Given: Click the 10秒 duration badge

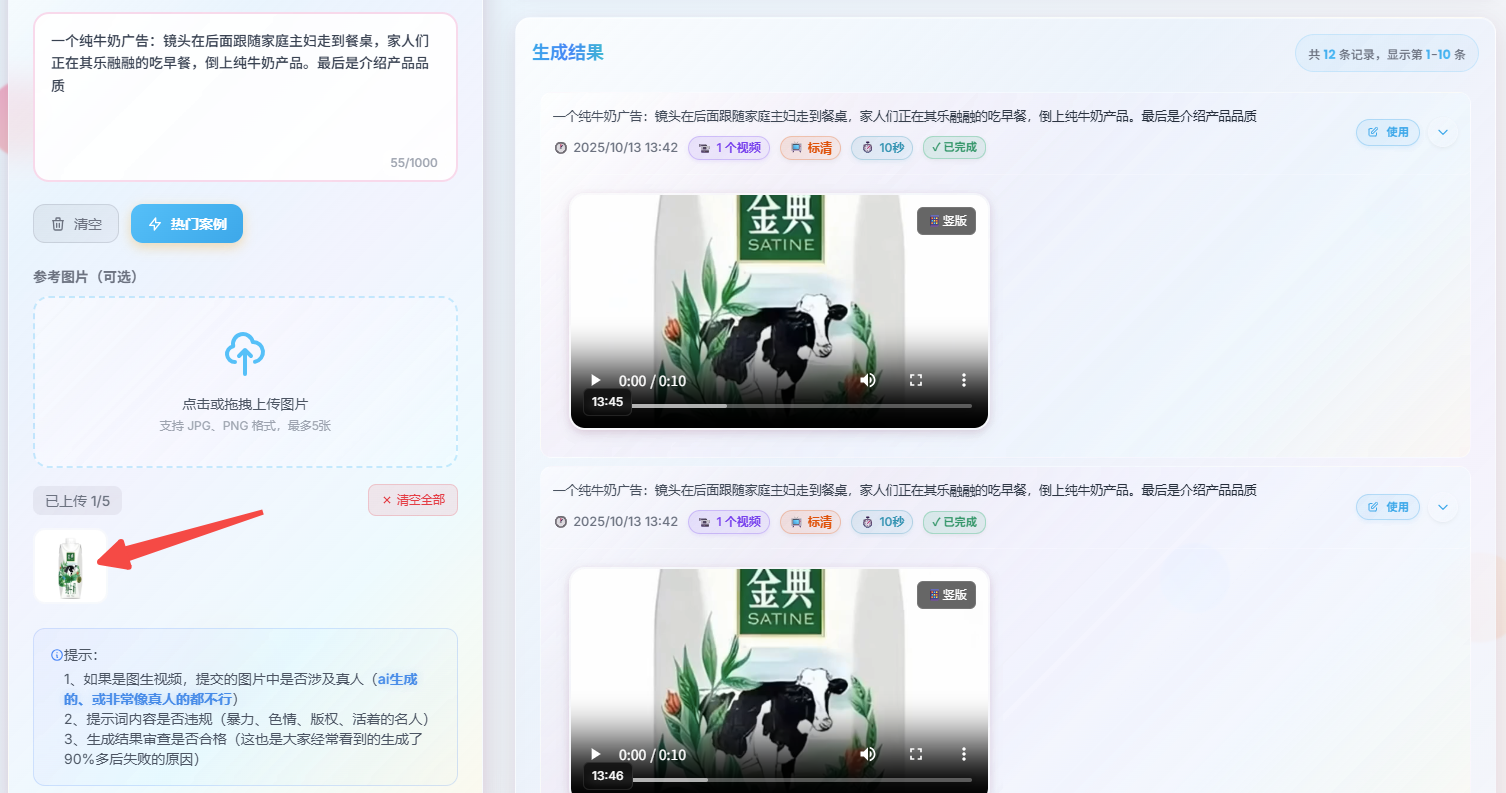Looking at the screenshot, I should [881, 147].
